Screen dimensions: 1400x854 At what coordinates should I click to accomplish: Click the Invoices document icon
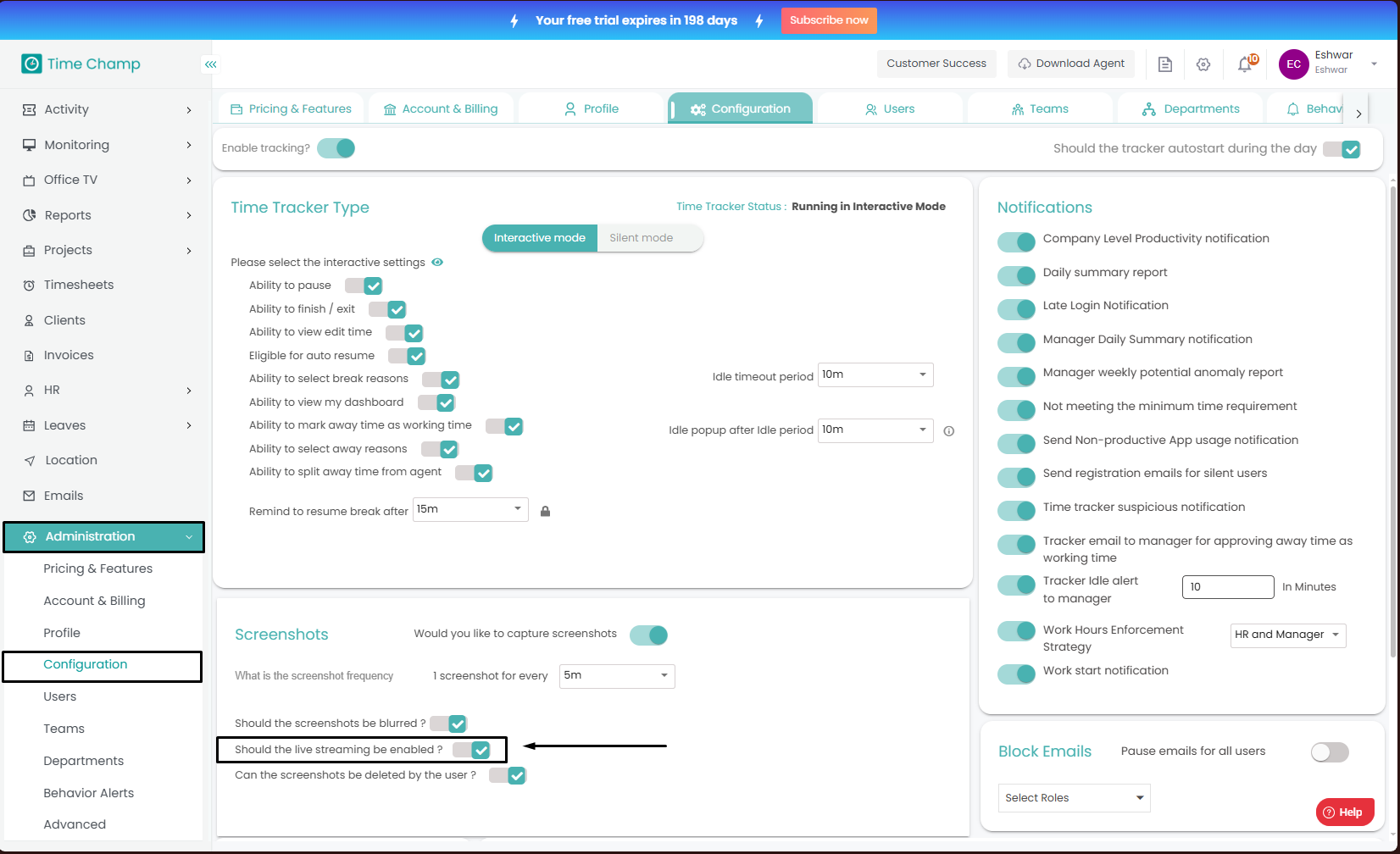point(29,356)
